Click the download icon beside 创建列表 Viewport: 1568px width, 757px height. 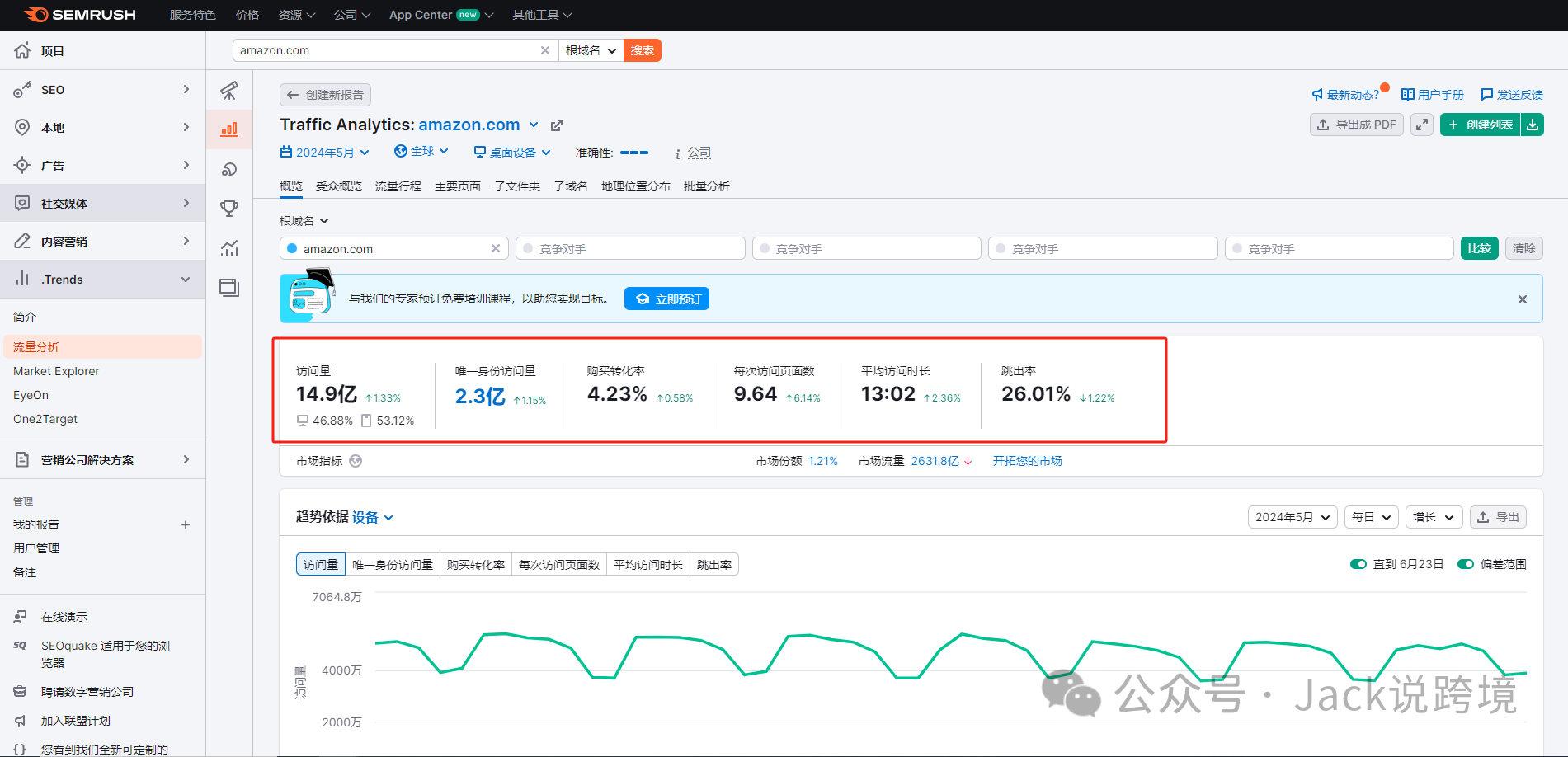click(x=1533, y=125)
